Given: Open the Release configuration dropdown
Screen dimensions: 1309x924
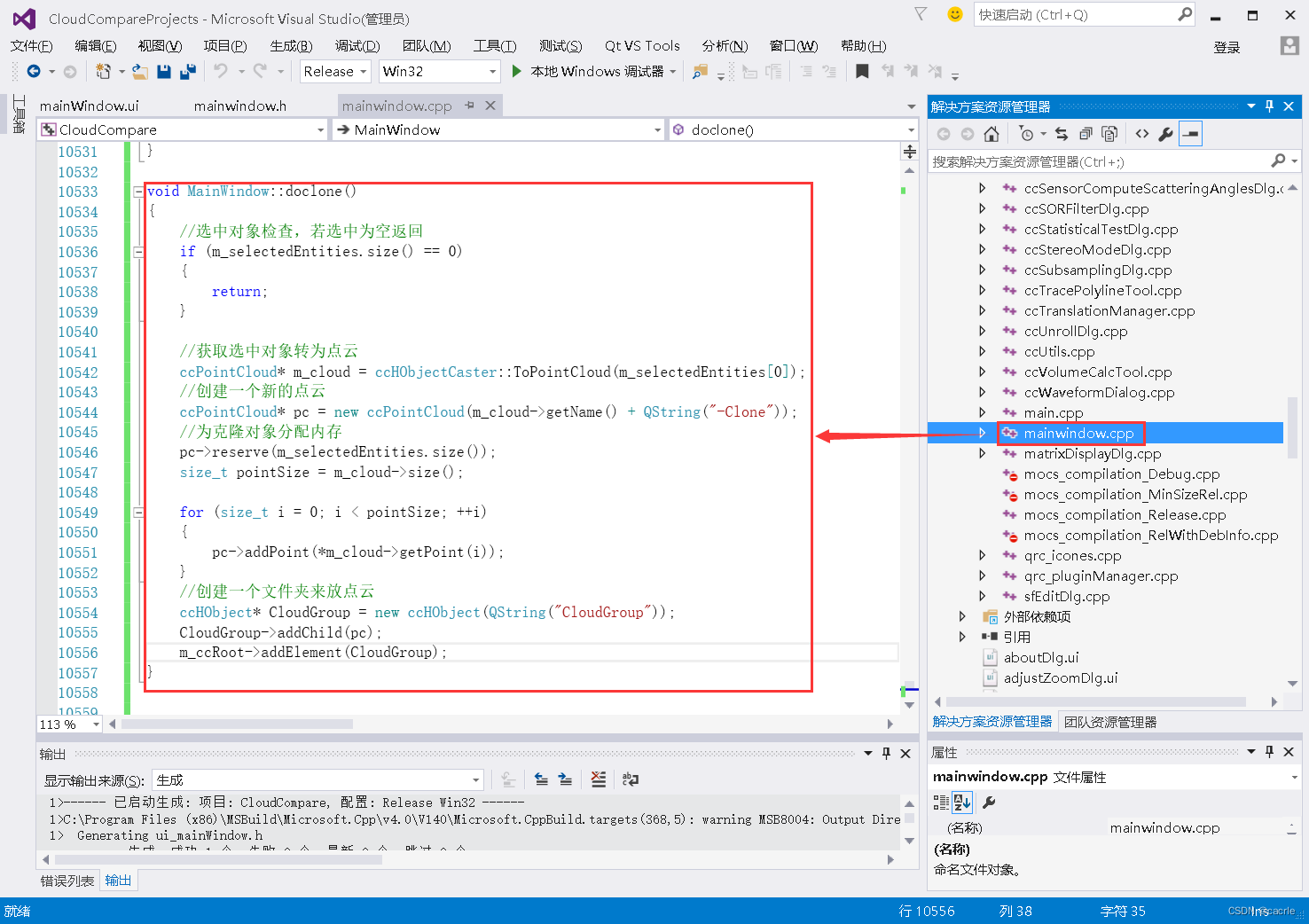Looking at the screenshot, I should pyautogui.click(x=336, y=71).
